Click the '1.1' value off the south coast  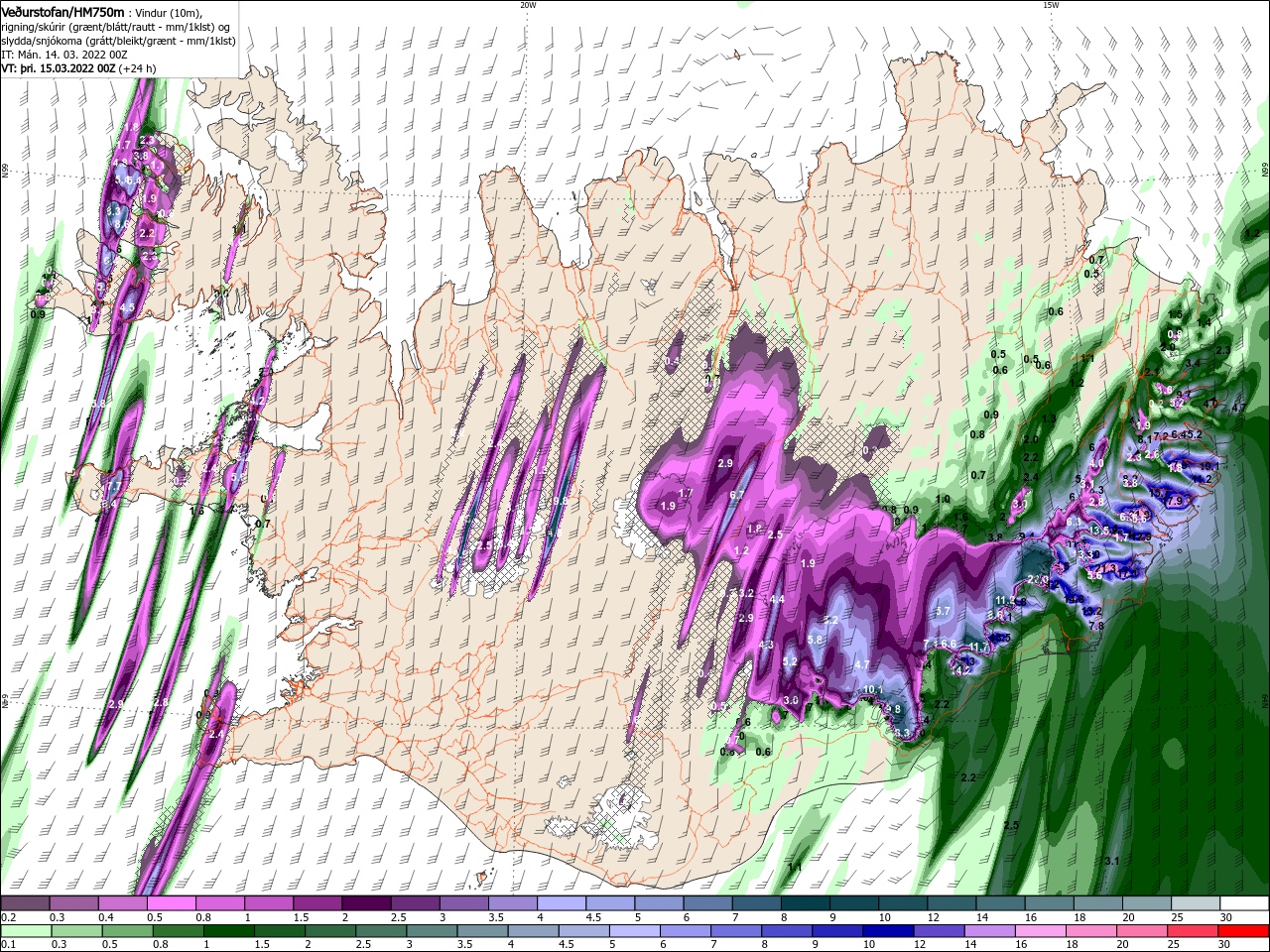point(795,868)
